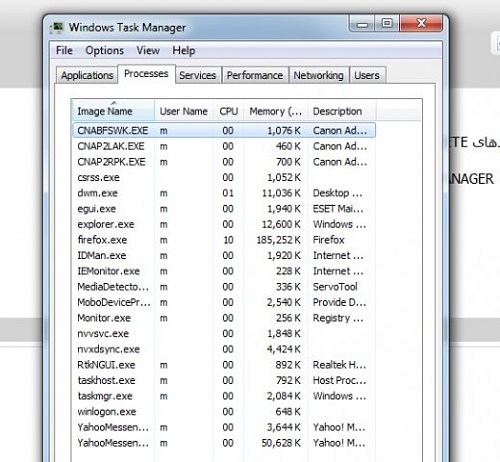Switch to the Applications tab
The width and height of the screenshot is (500, 462).
point(87,75)
